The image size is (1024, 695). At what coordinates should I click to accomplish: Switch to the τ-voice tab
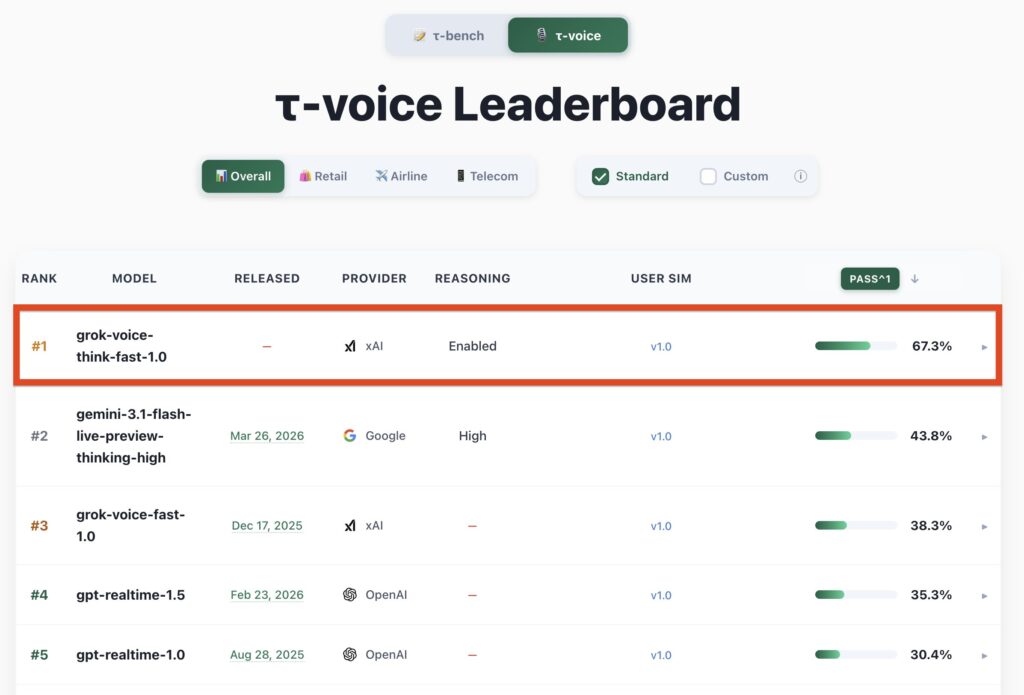point(568,33)
